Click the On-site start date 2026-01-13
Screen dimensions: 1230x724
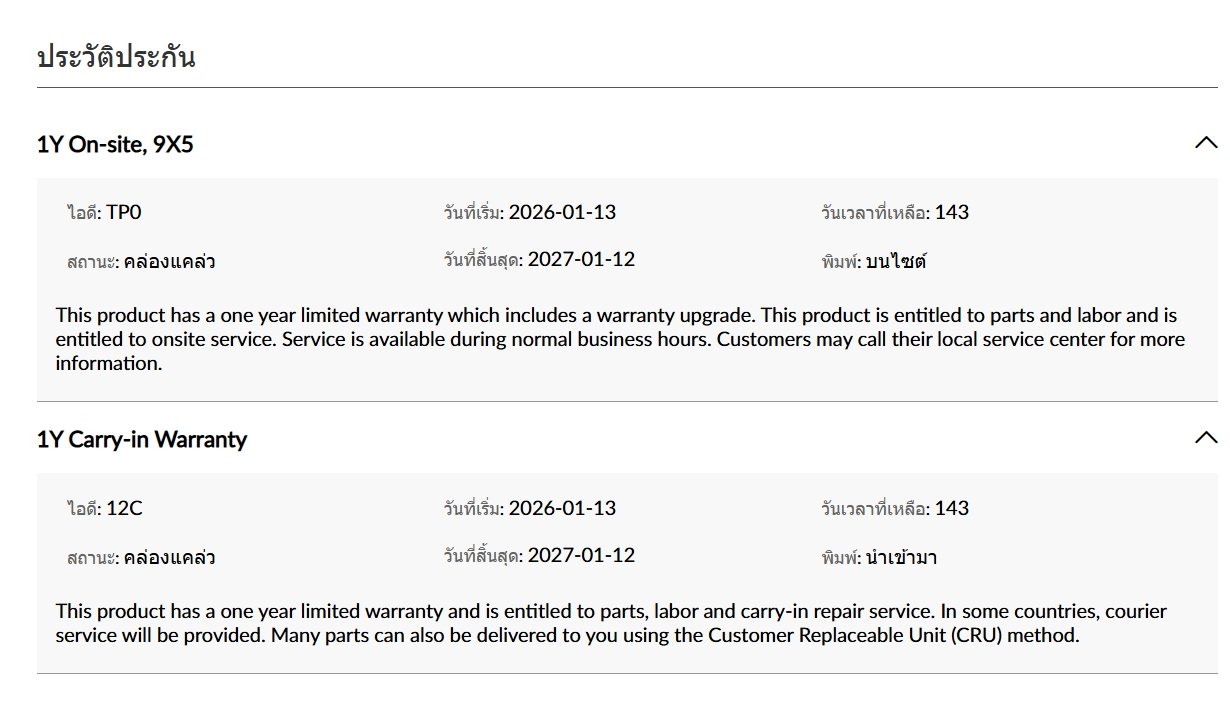point(562,212)
